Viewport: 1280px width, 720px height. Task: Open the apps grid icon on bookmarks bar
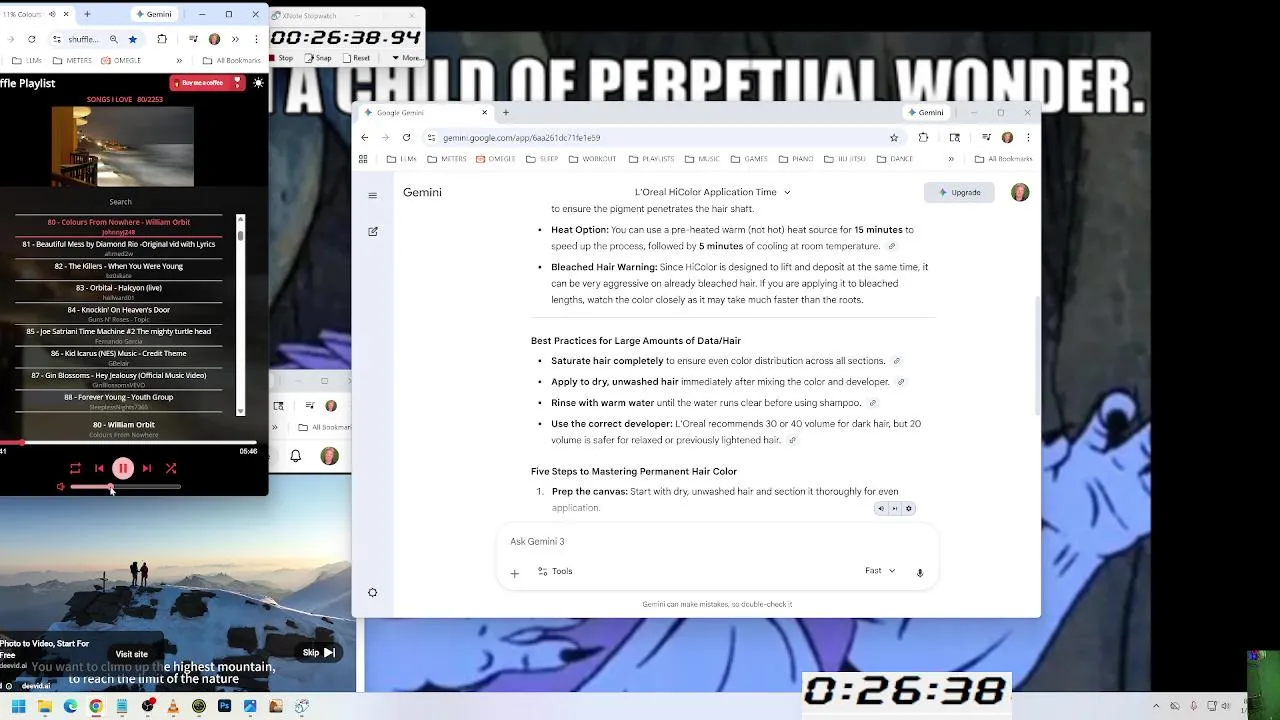(363, 159)
